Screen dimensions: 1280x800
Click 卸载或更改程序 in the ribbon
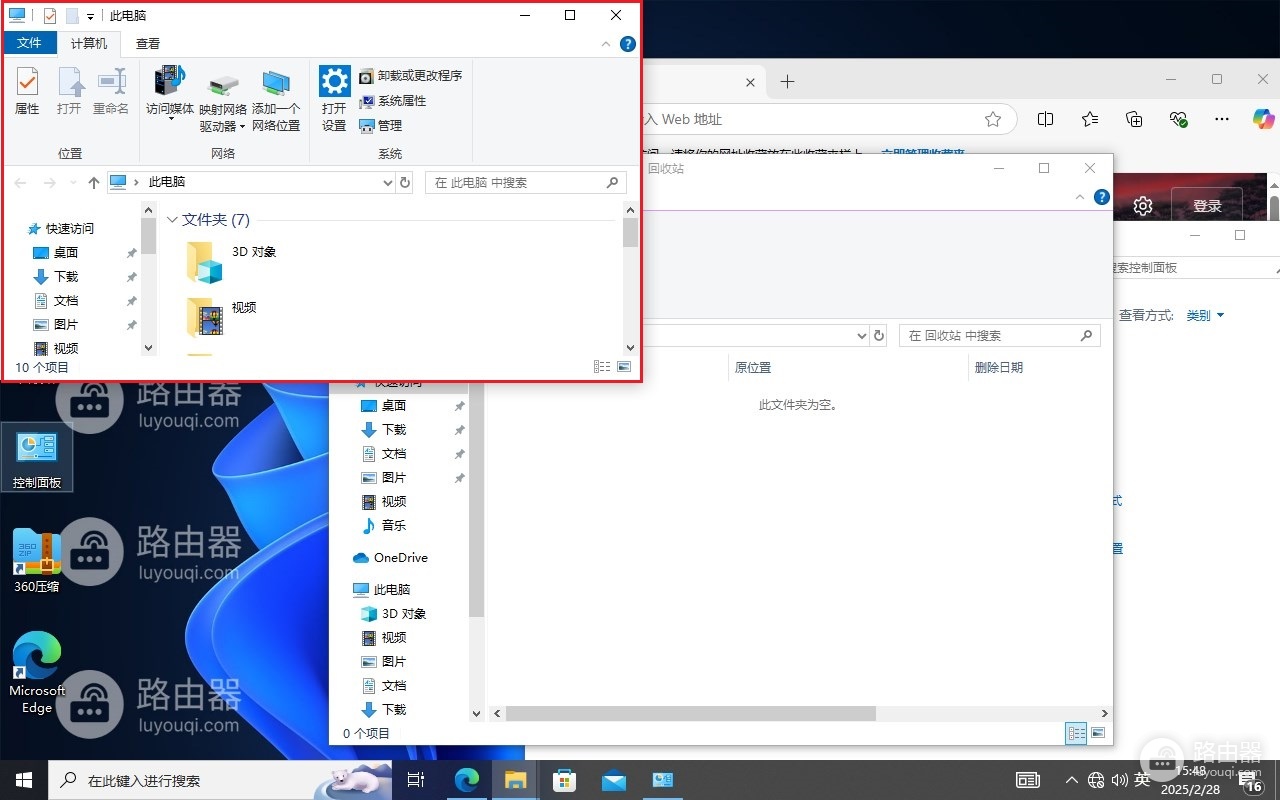point(410,76)
